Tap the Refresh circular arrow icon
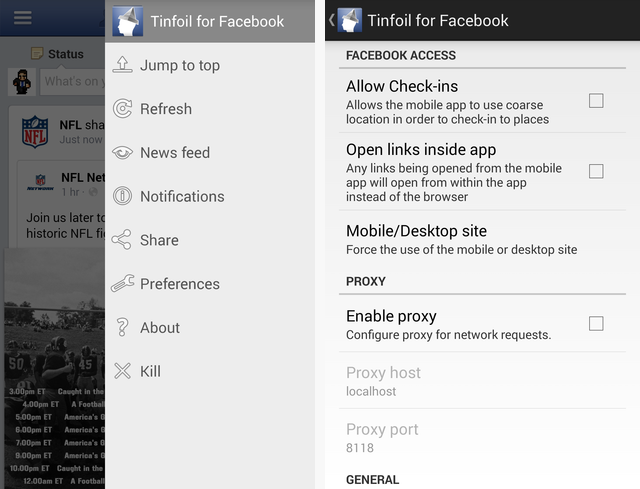 coord(122,109)
